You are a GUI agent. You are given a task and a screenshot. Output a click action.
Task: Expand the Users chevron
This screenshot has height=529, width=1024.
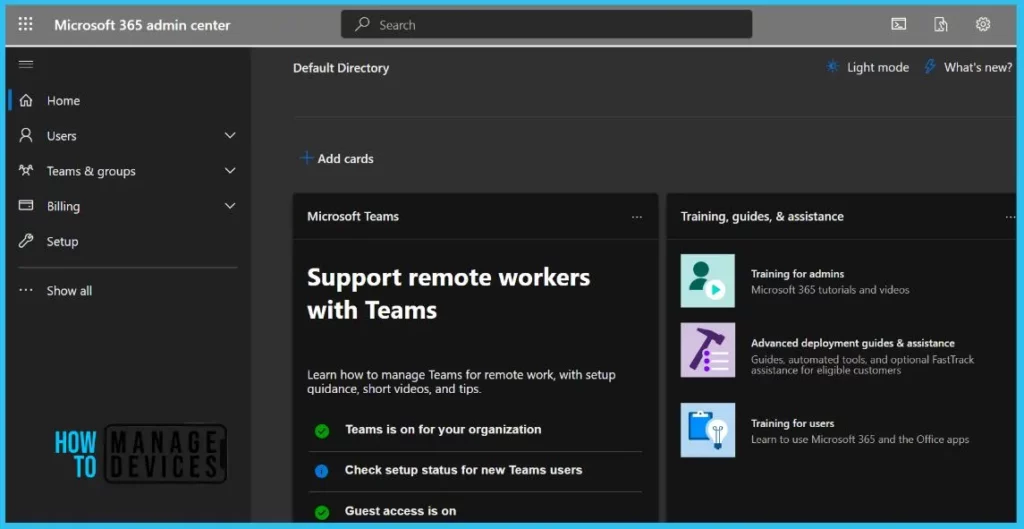coord(230,136)
